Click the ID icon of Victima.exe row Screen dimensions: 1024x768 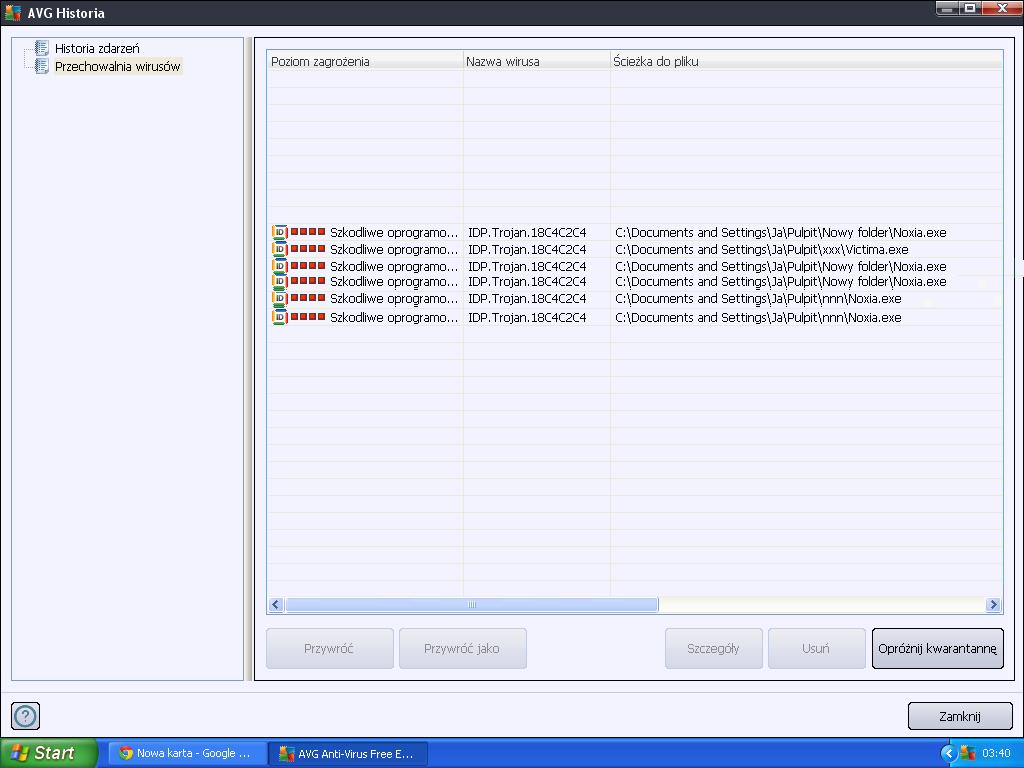[280, 249]
